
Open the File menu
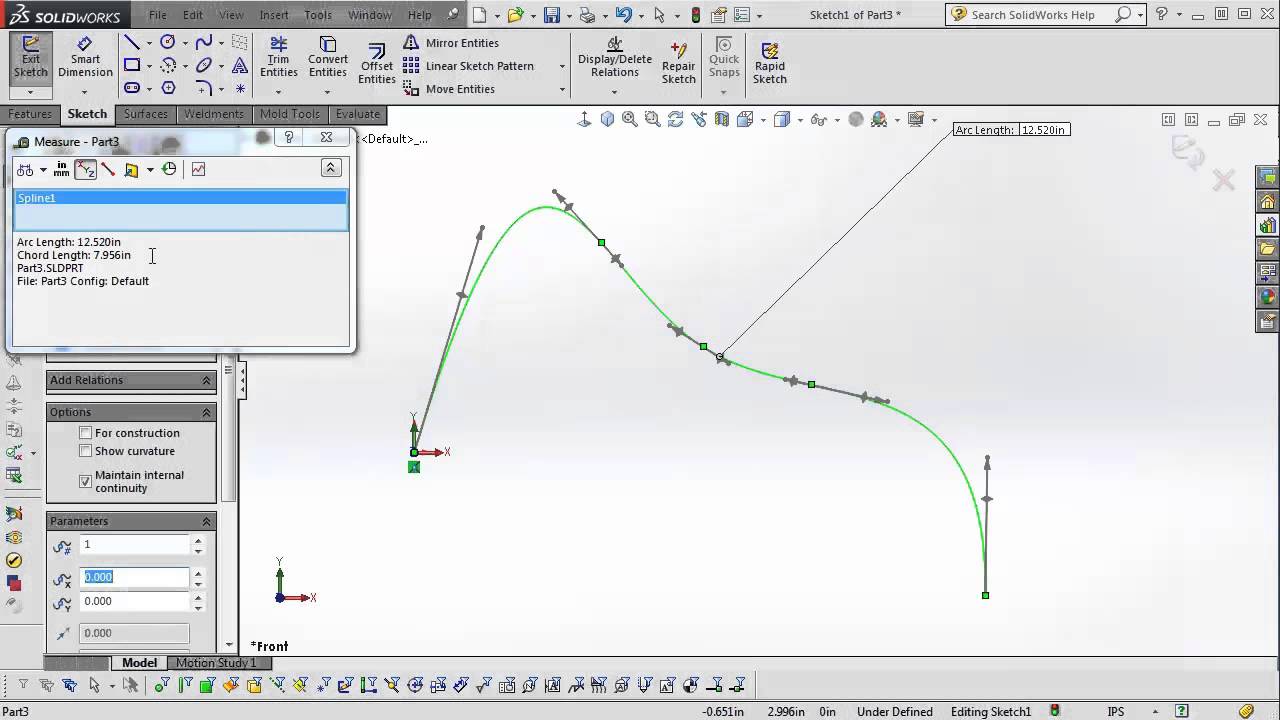click(158, 15)
